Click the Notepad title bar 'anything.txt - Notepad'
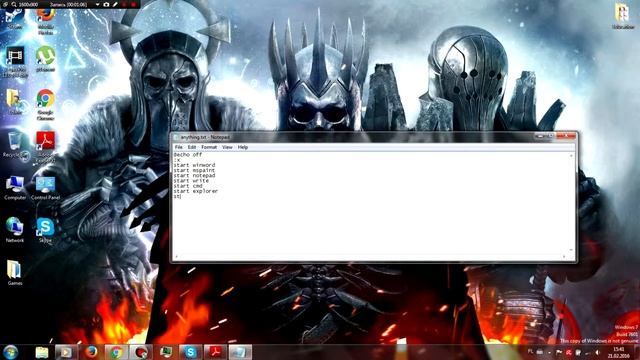 205,137
